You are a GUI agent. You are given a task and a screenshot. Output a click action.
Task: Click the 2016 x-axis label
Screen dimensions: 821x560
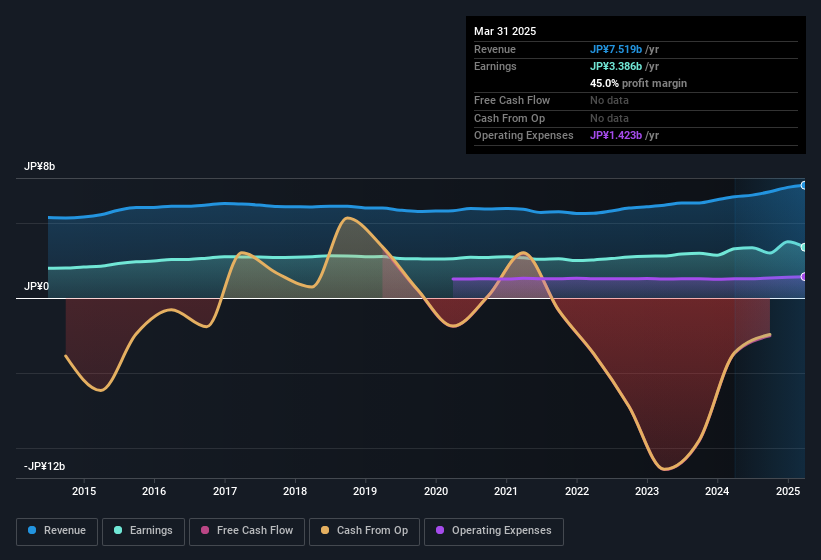tap(154, 491)
